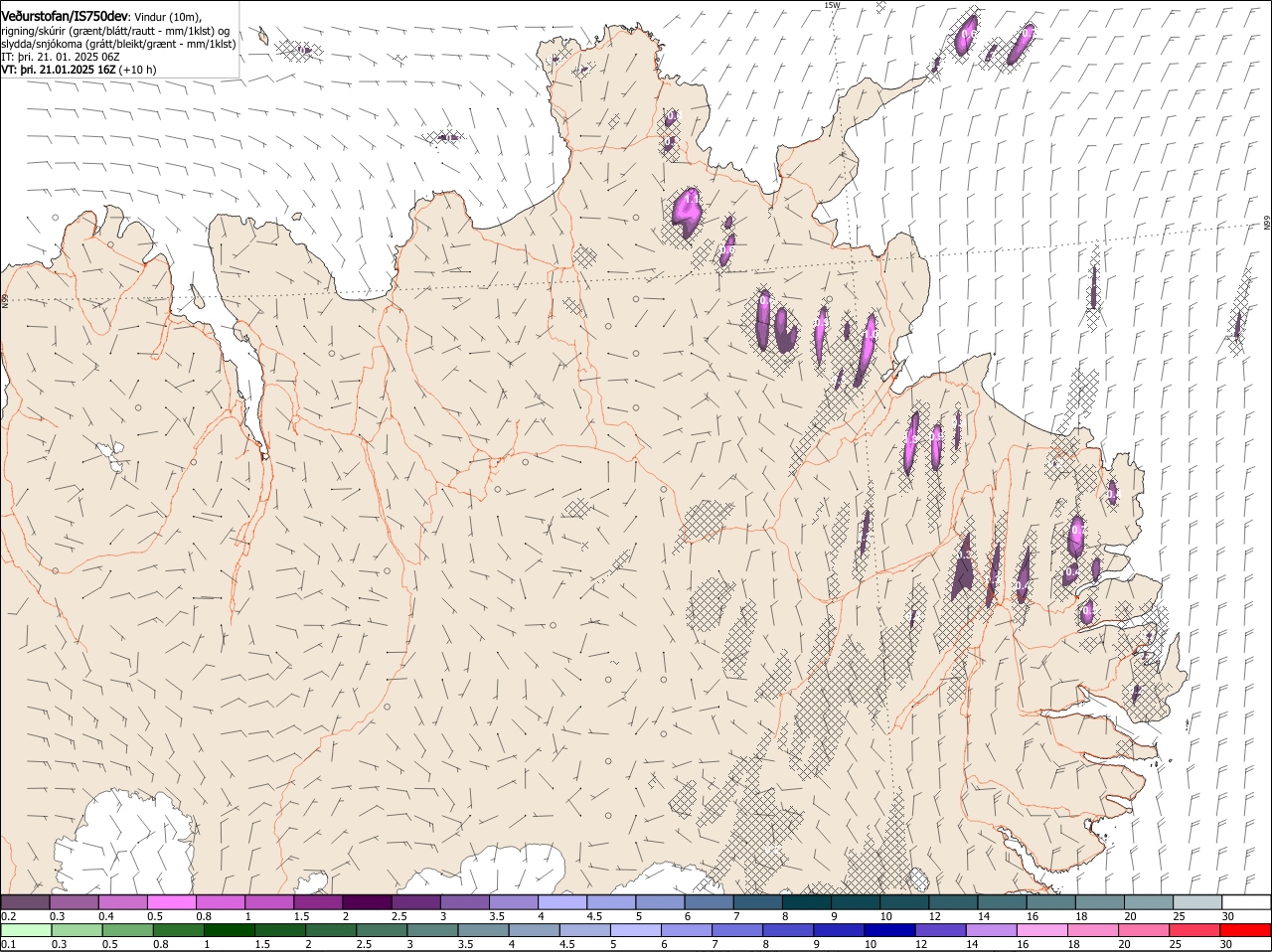Pick the darkest green swatch above 1 in the rain legend

[x=229, y=931]
